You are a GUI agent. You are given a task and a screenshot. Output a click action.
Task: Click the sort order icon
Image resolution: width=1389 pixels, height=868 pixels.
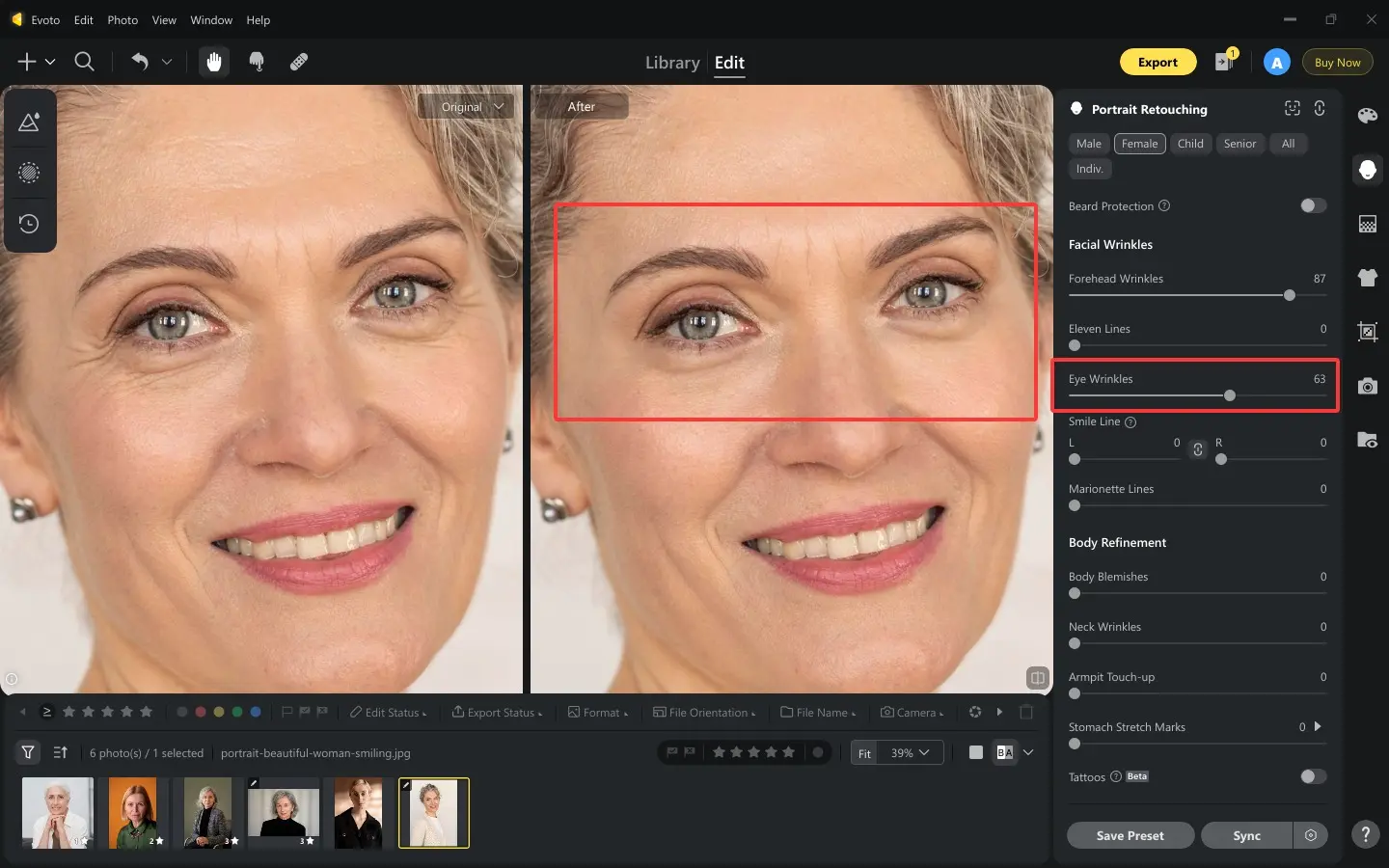(x=60, y=752)
